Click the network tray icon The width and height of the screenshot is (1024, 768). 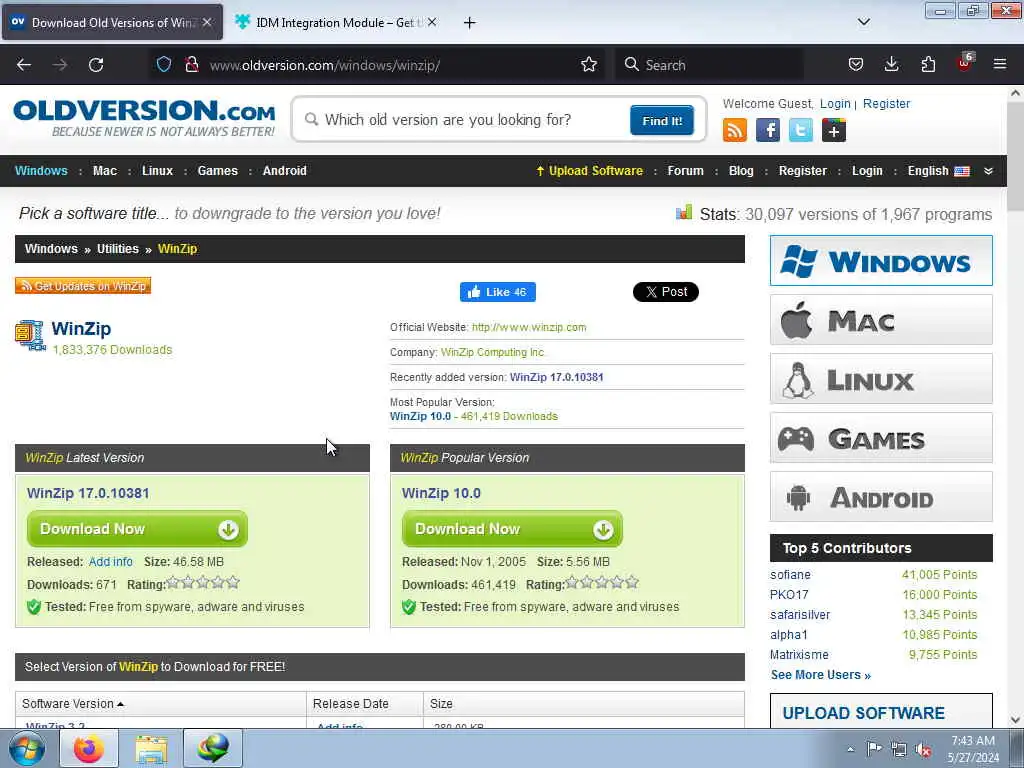tap(899, 749)
